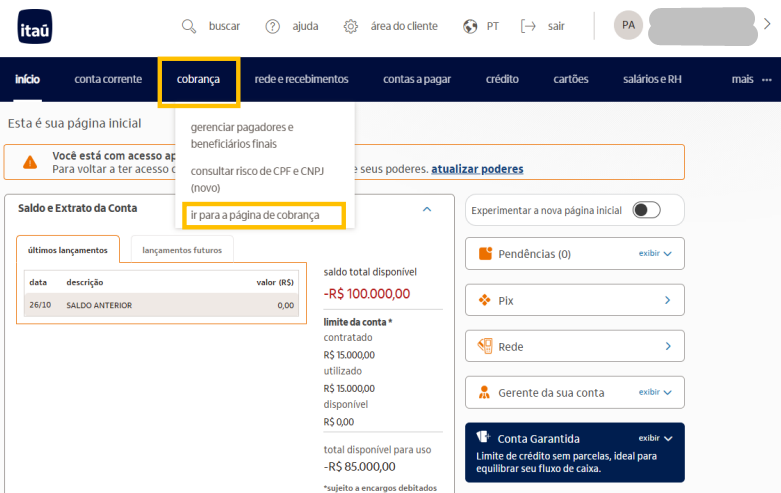The height and width of the screenshot is (493, 781).
Task: Click the área do cliente gear icon
Action: point(351,26)
